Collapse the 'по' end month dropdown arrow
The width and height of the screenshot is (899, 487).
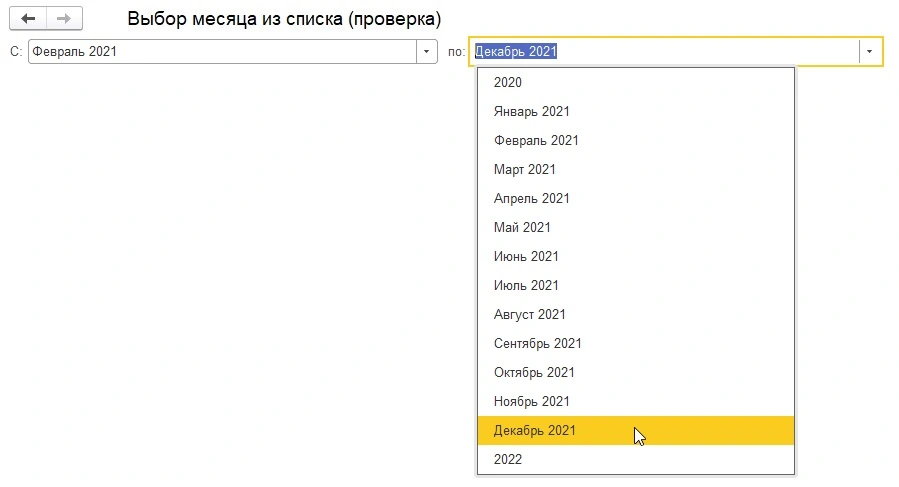(870, 51)
